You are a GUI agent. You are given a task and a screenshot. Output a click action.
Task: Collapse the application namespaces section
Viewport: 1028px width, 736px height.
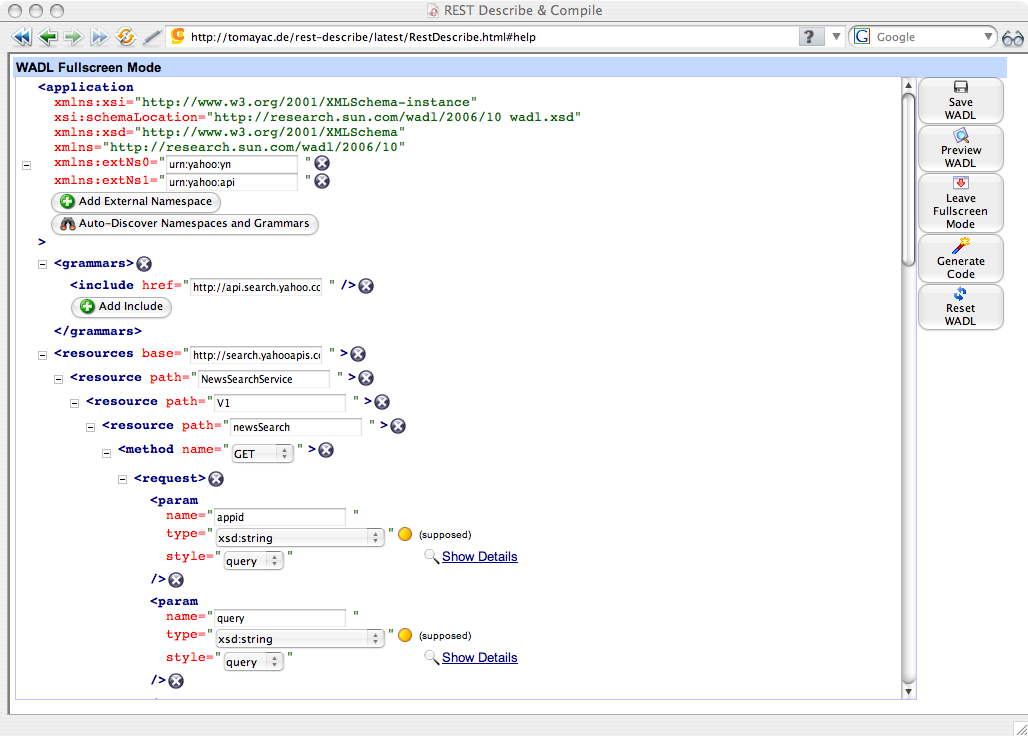[26, 165]
